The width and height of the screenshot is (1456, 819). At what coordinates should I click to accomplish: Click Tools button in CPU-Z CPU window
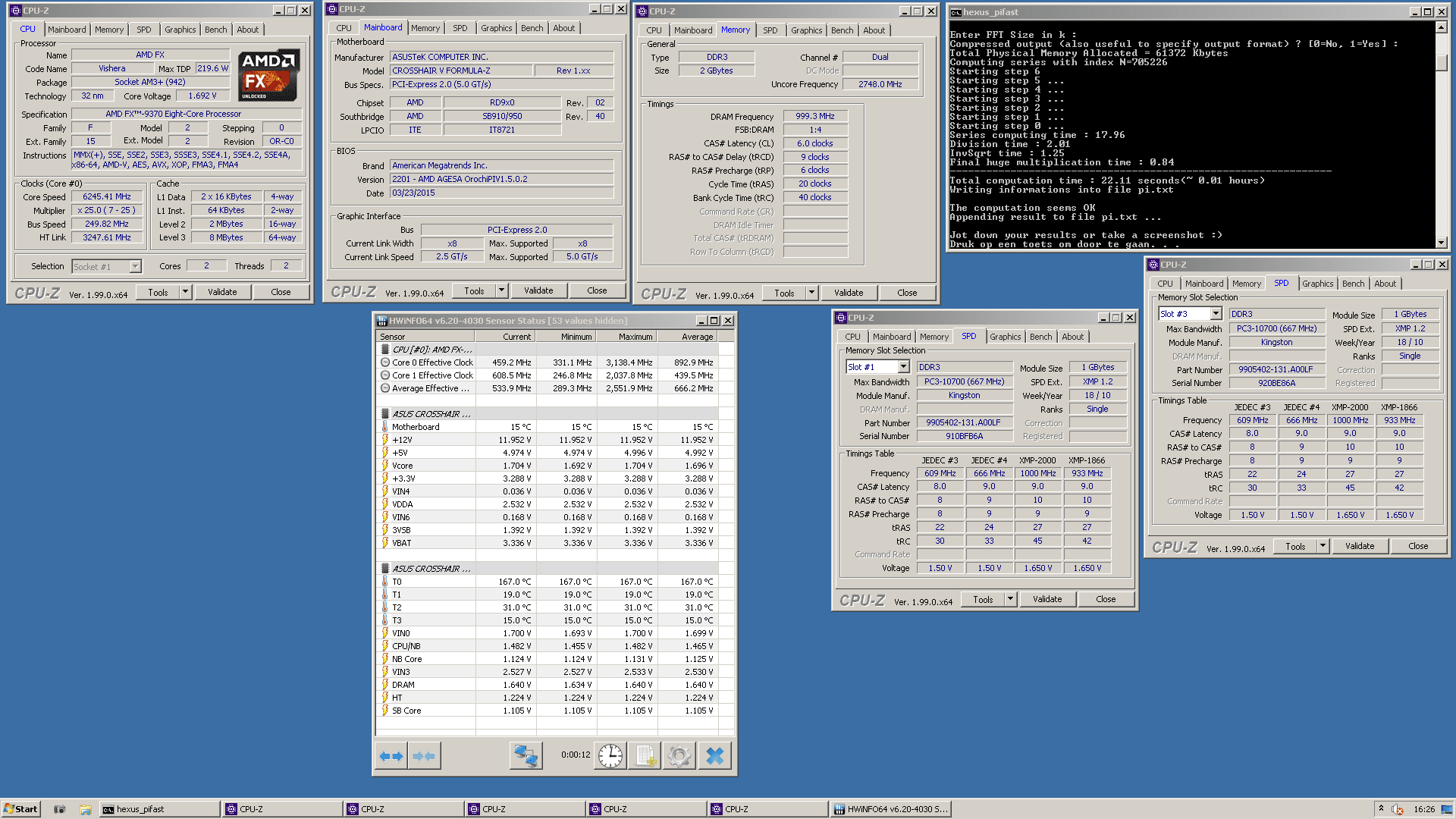[x=158, y=292]
